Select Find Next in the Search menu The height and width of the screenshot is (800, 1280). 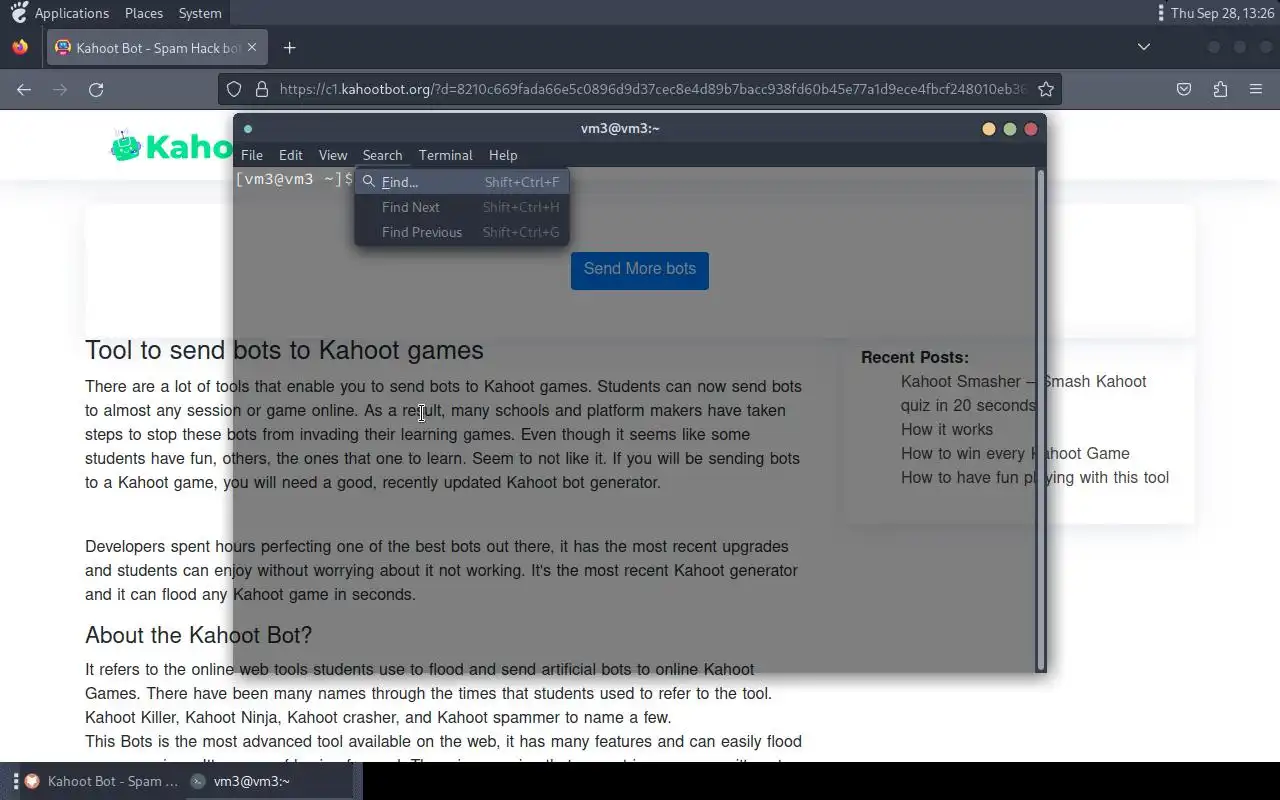point(462,207)
